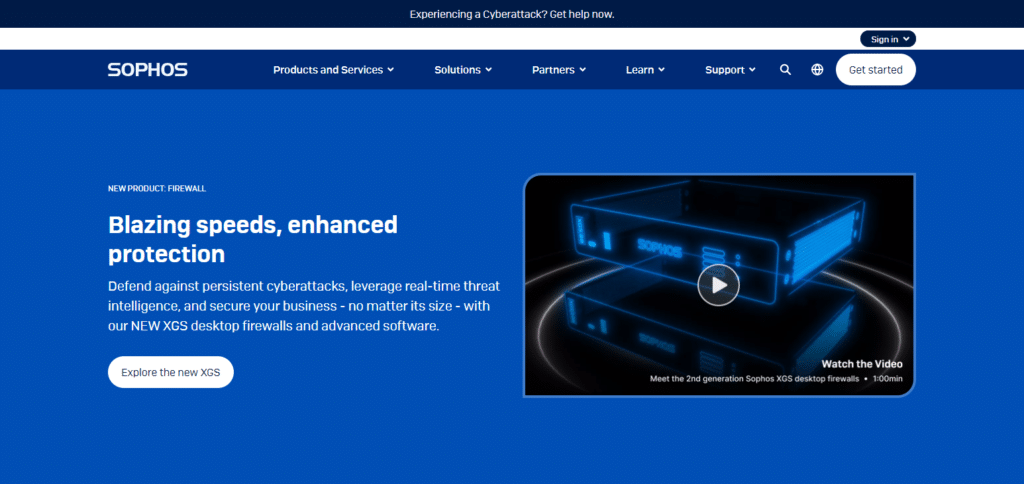Click the Defend against persistent cyberattacks paragraph

[x=304, y=306]
